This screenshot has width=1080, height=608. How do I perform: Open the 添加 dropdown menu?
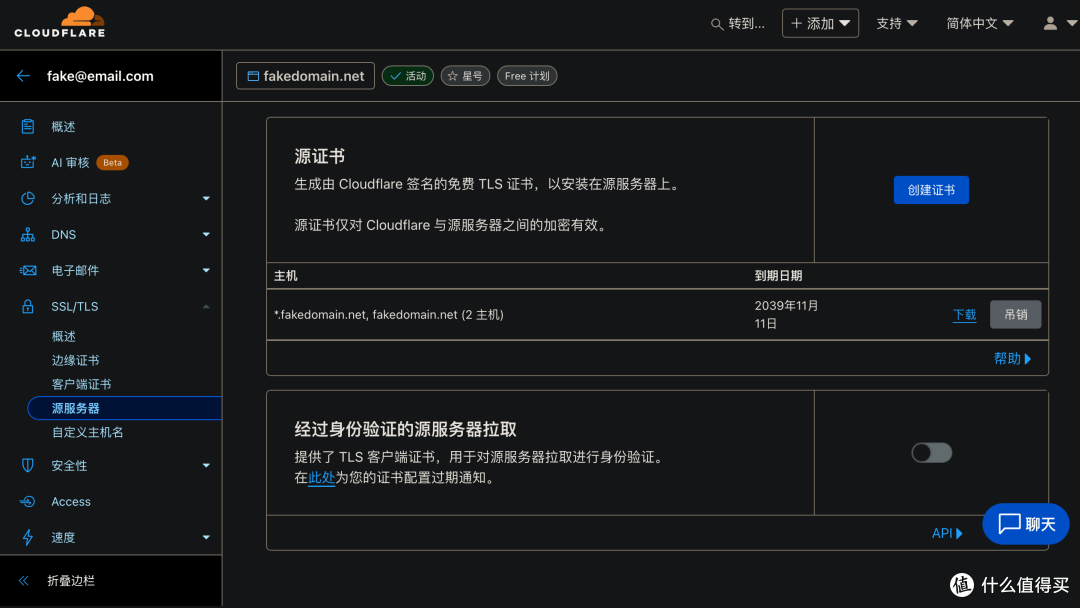pos(820,23)
